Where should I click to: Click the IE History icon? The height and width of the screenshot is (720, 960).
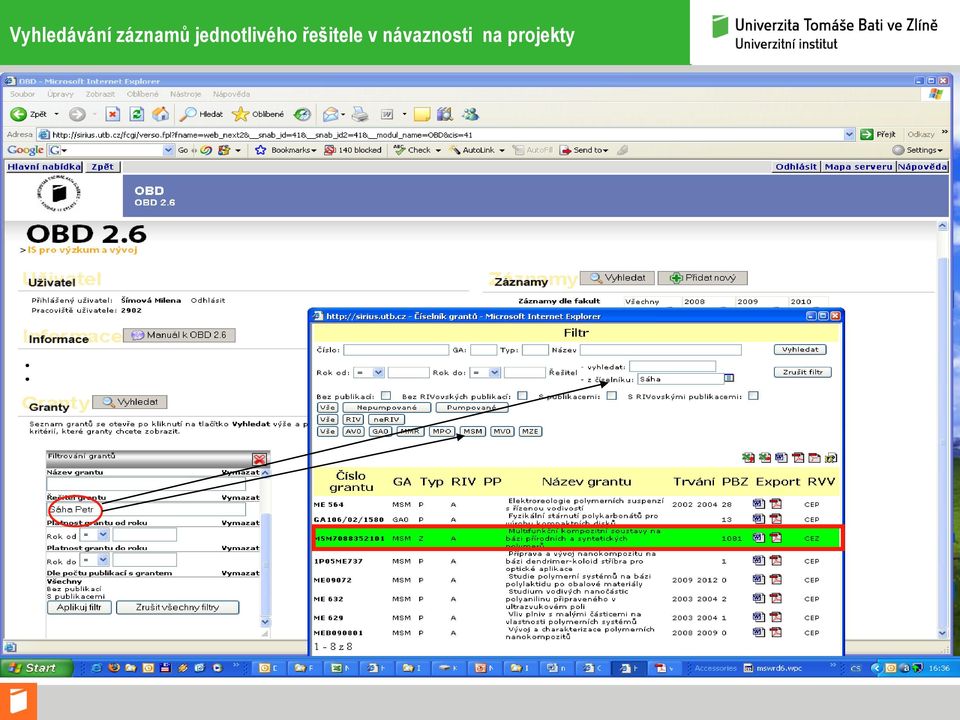point(302,114)
